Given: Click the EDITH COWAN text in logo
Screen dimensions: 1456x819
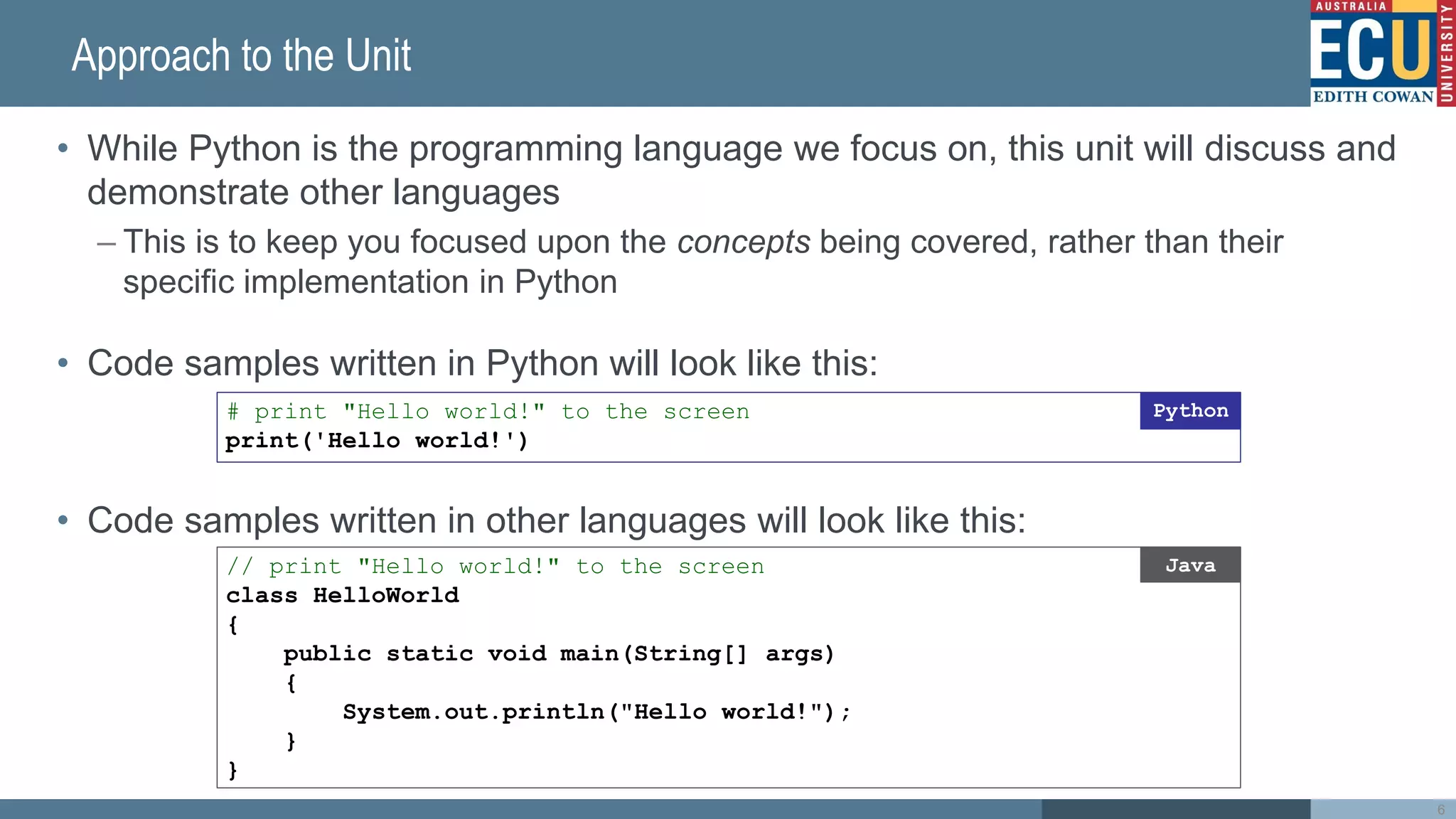Looking at the screenshot, I should click(1373, 97).
